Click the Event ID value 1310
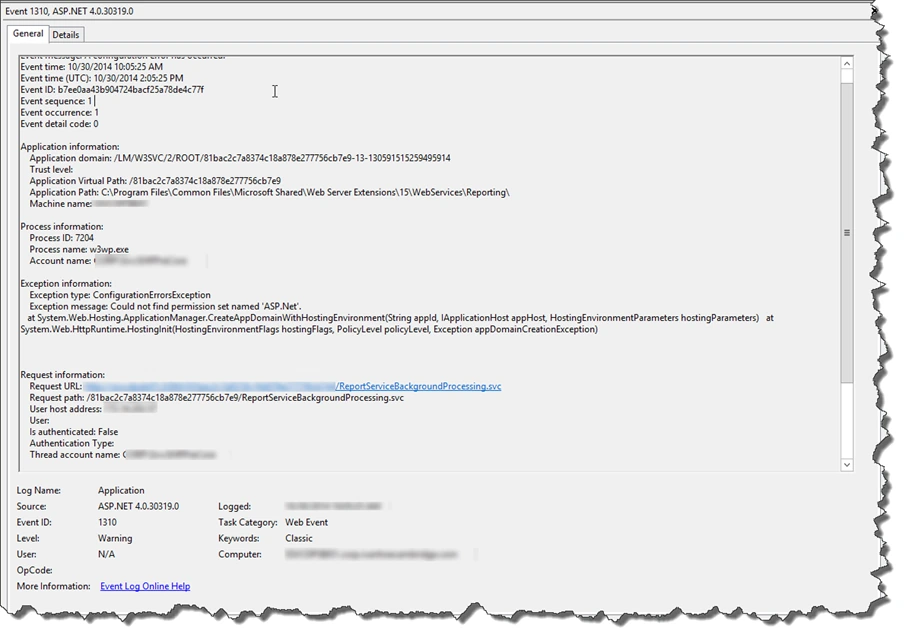The height and width of the screenshot is (638, 906). pyautogui.click(x=107, y=522)
